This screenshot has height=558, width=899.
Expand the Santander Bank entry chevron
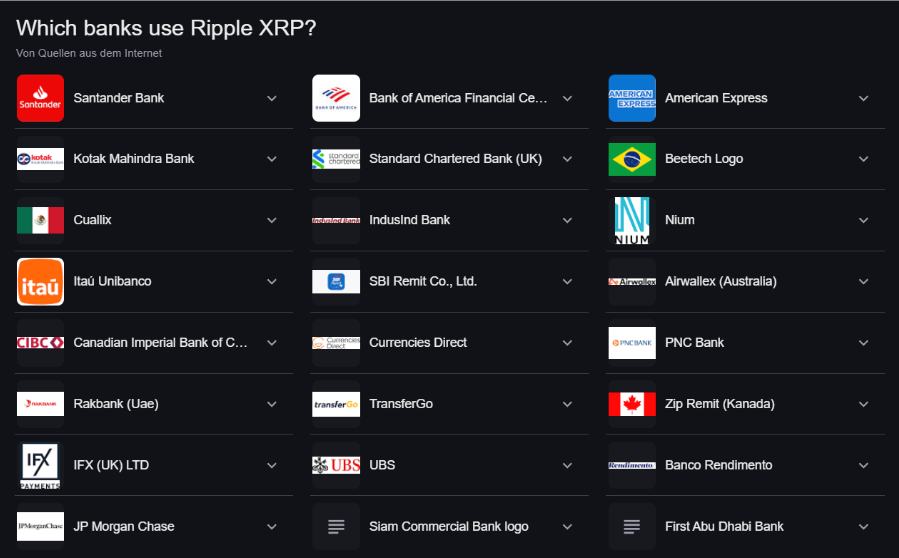pos(272,99)
